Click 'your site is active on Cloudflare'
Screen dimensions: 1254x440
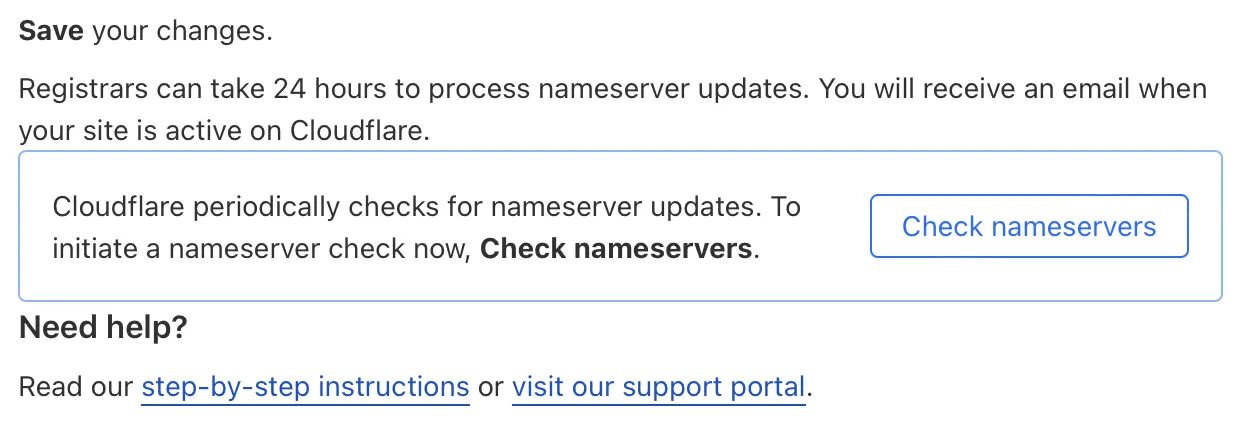(223, 131)
